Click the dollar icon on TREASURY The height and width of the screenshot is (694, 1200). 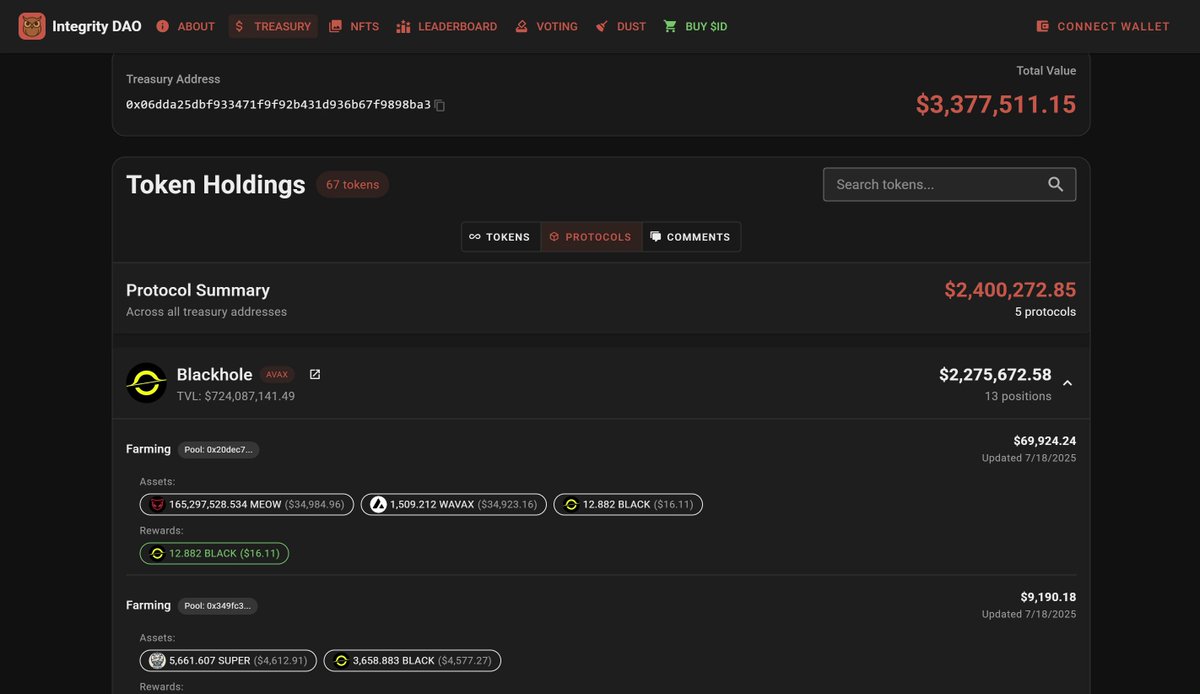[x=239, y=26]
